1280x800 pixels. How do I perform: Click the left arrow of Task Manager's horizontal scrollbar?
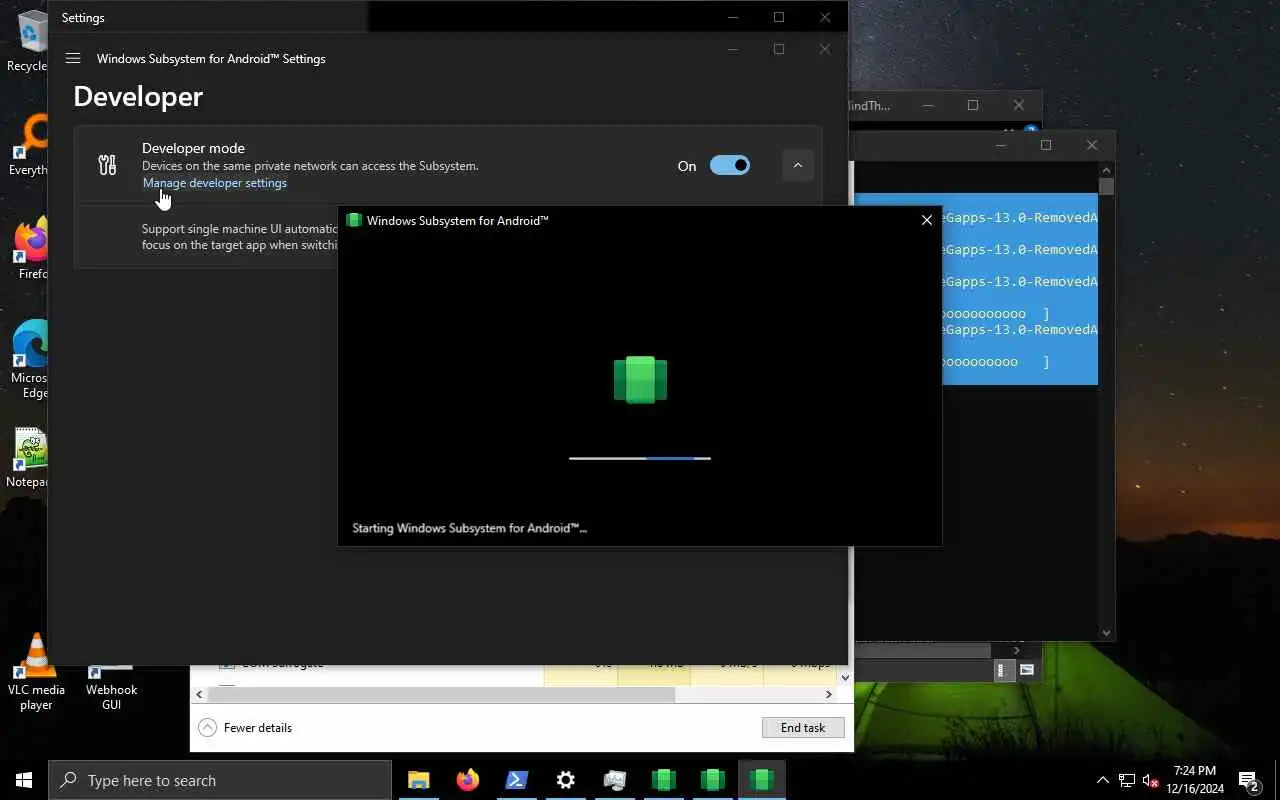point(199,694)
